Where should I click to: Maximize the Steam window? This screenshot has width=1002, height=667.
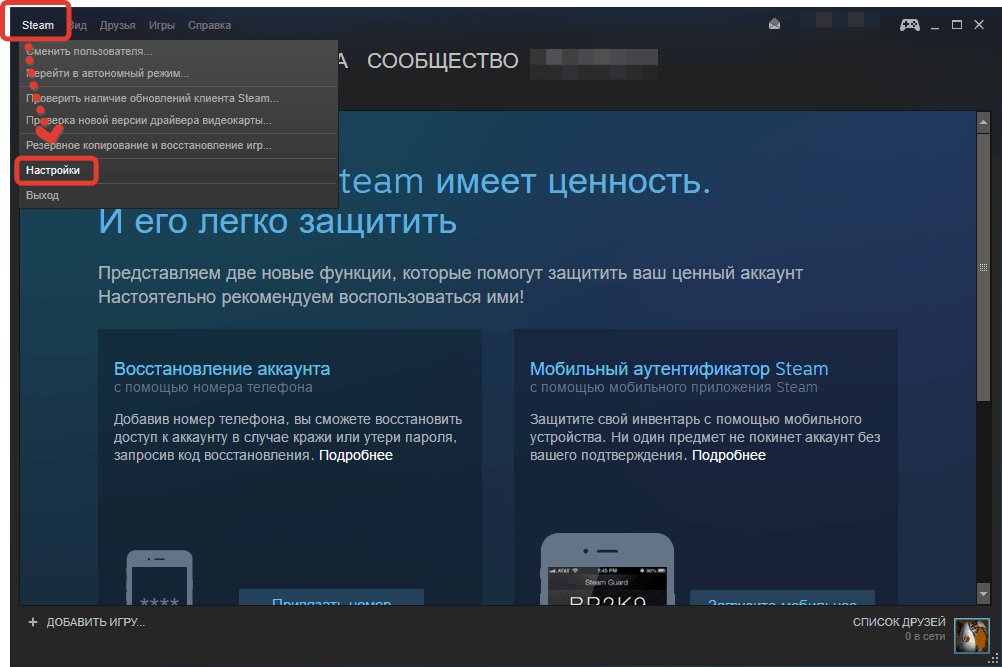[x=957, y=24]
